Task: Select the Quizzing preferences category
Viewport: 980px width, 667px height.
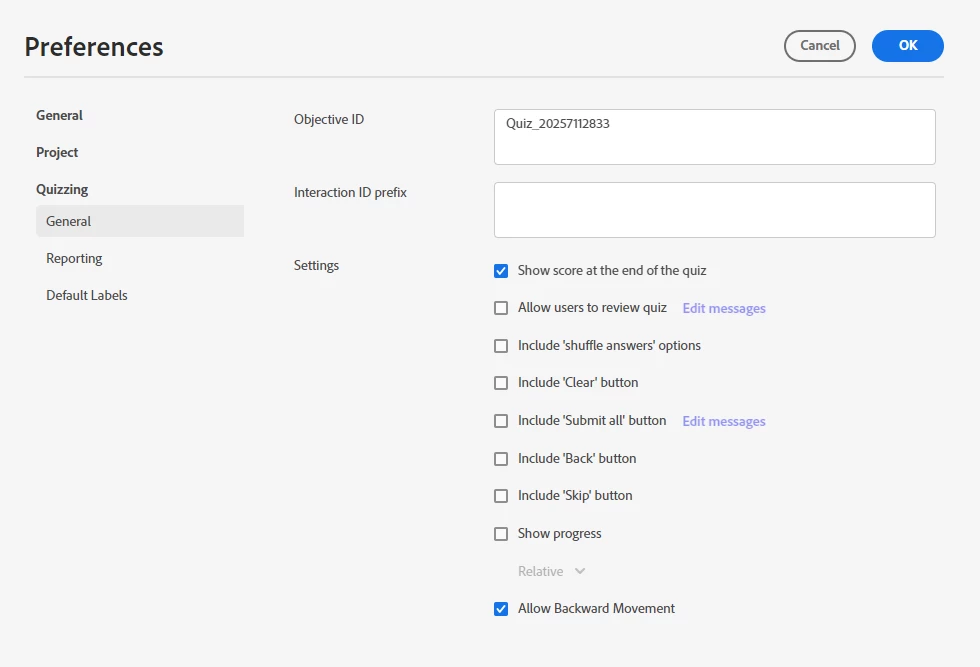Action: [x=62, y=190]
